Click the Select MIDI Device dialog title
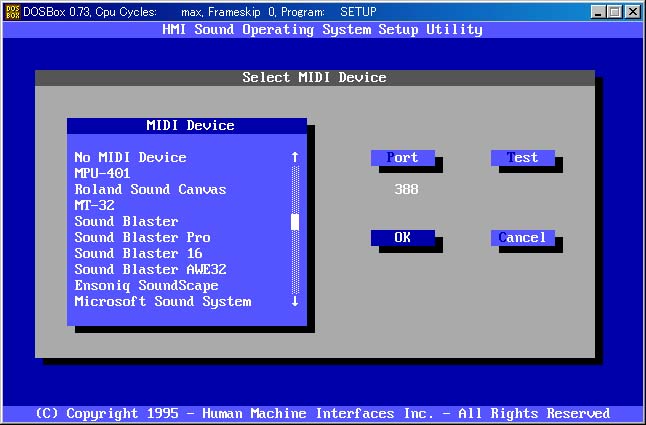The image size is (646, 425). [x=315, y=77]
